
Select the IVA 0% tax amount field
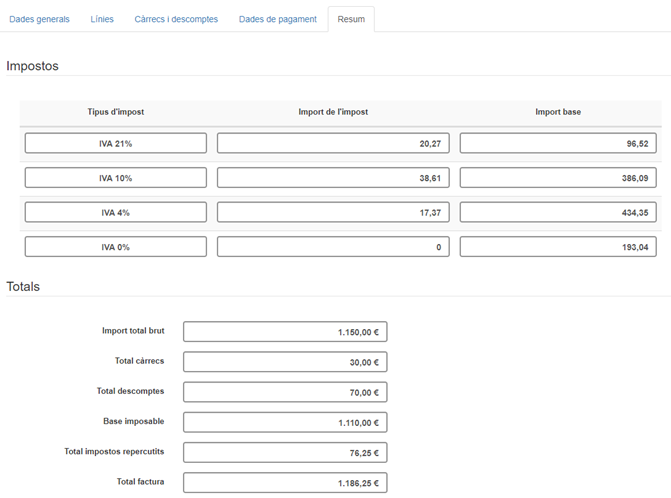coord(333,247)
